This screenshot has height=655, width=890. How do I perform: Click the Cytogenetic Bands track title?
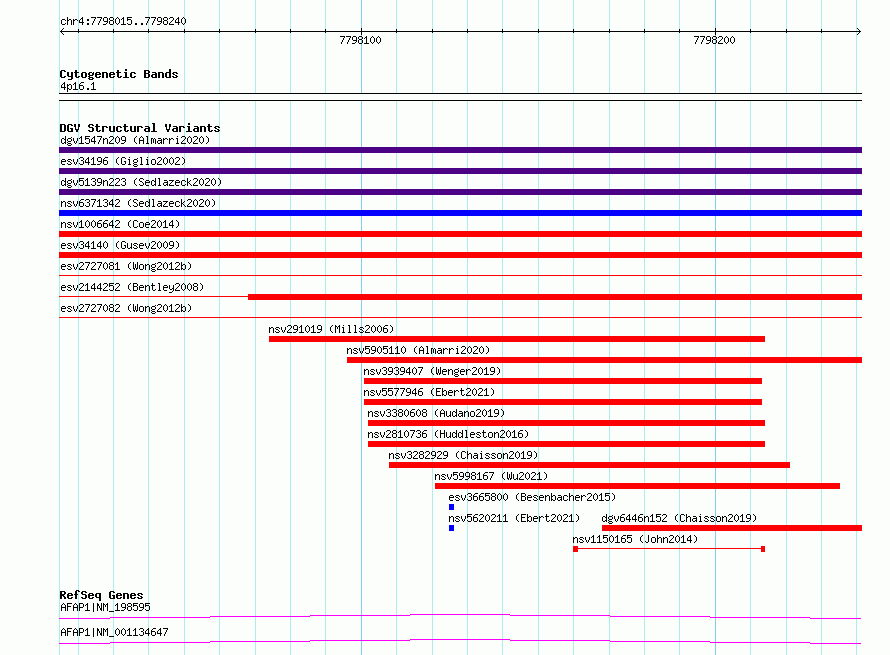(119, 74)
